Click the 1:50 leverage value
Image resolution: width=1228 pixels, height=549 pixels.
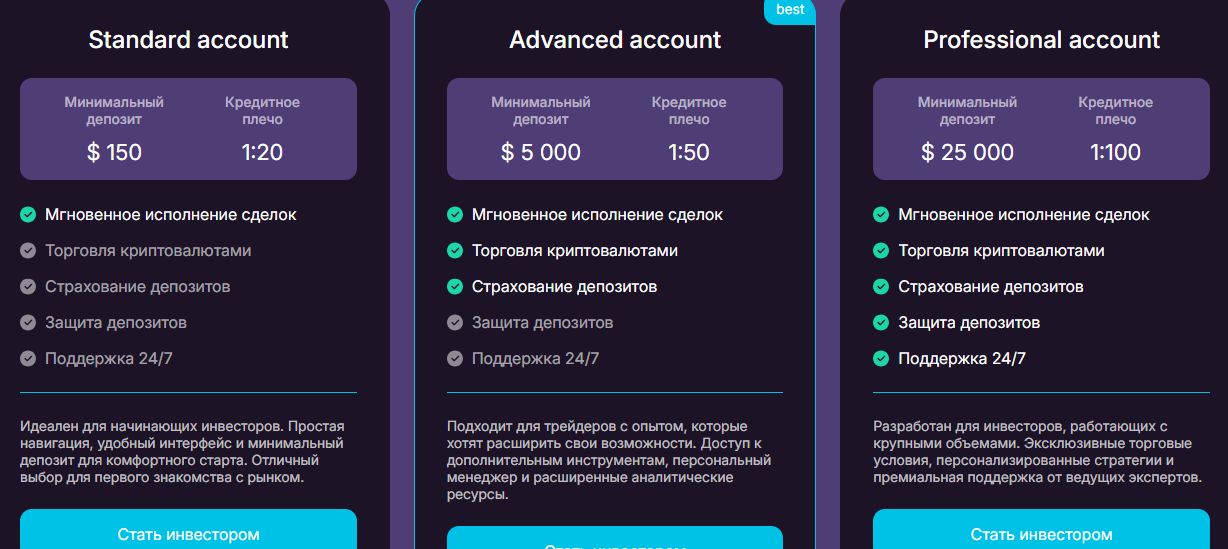pos(689,153)
